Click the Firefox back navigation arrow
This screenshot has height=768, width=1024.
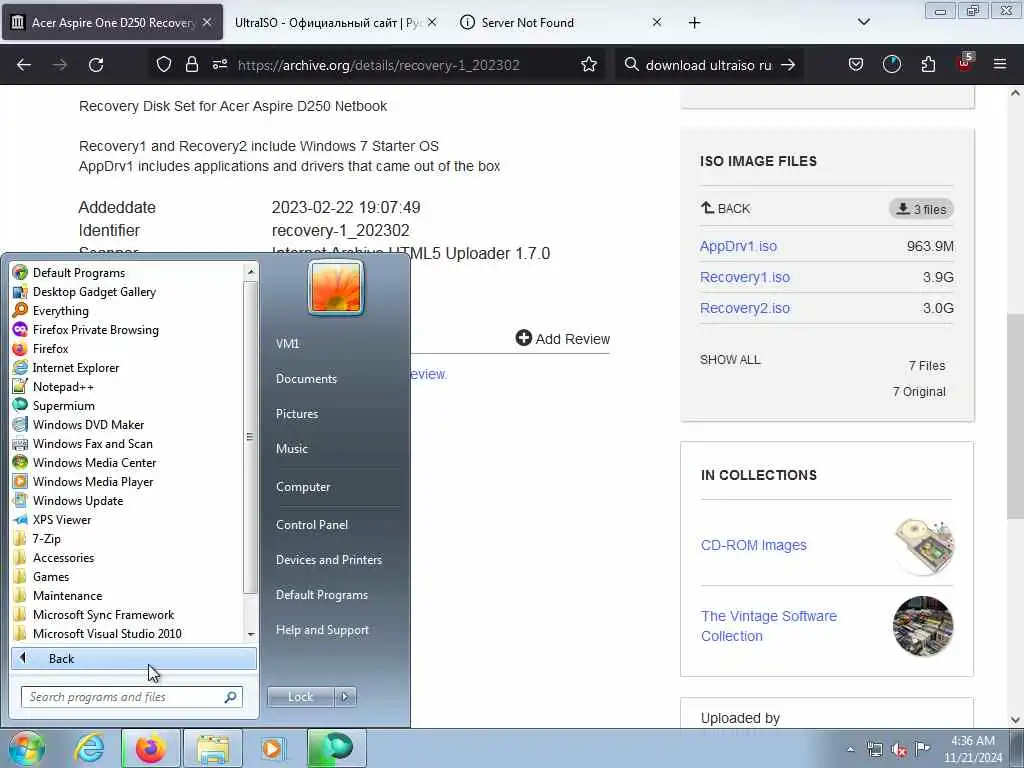click(x=24, y=65)
